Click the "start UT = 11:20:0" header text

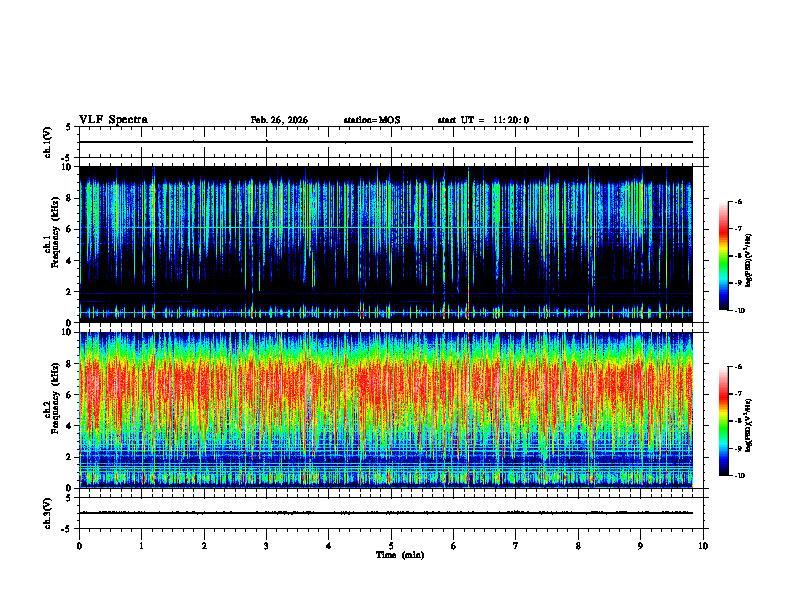pyautogui.click(x=483, y=120)
